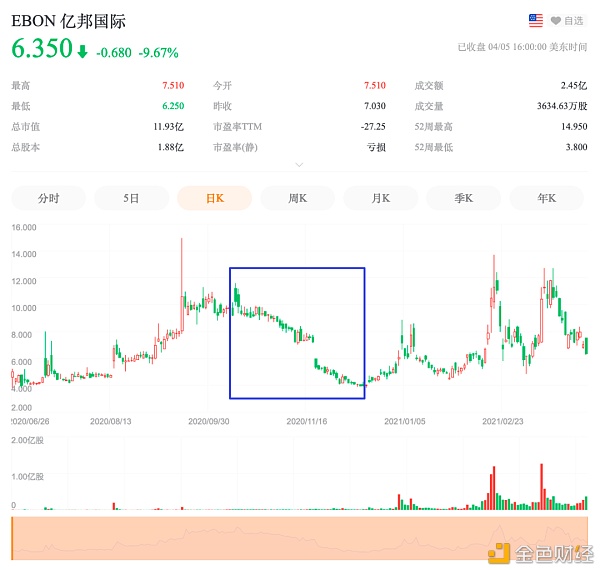Click the 成交额 value 2.45亿

click(x=574, y=85)
